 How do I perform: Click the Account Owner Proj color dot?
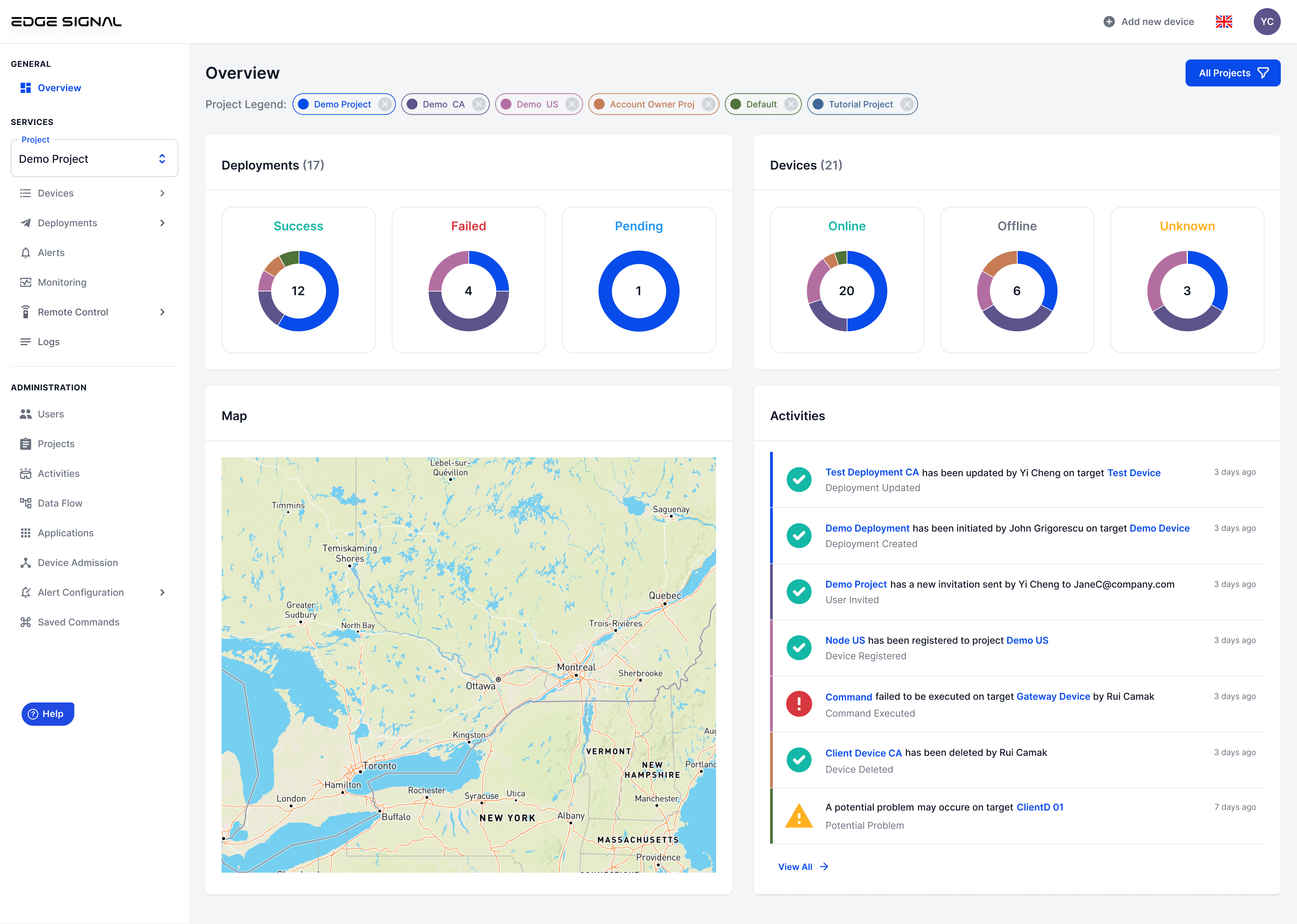599,104
